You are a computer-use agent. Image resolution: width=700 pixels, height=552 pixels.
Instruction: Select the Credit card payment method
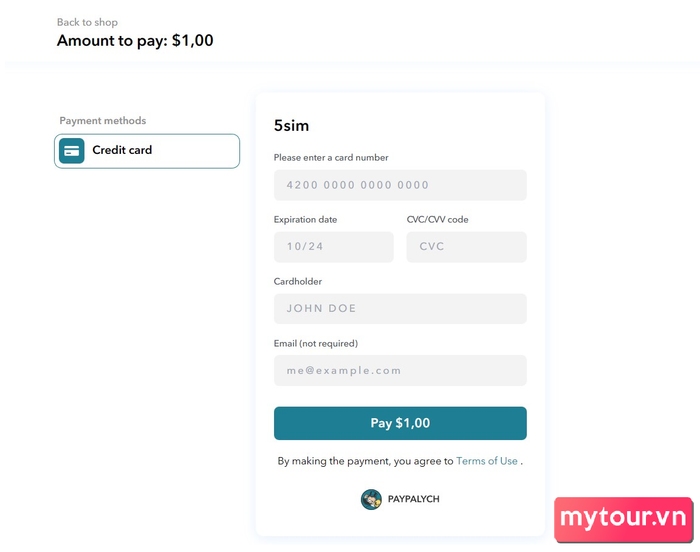tap(147, 151)
